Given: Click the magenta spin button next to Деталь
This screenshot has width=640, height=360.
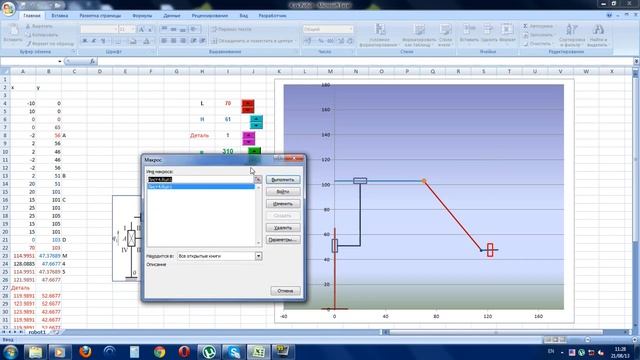Looking at the screenshot, I should 249,138.
